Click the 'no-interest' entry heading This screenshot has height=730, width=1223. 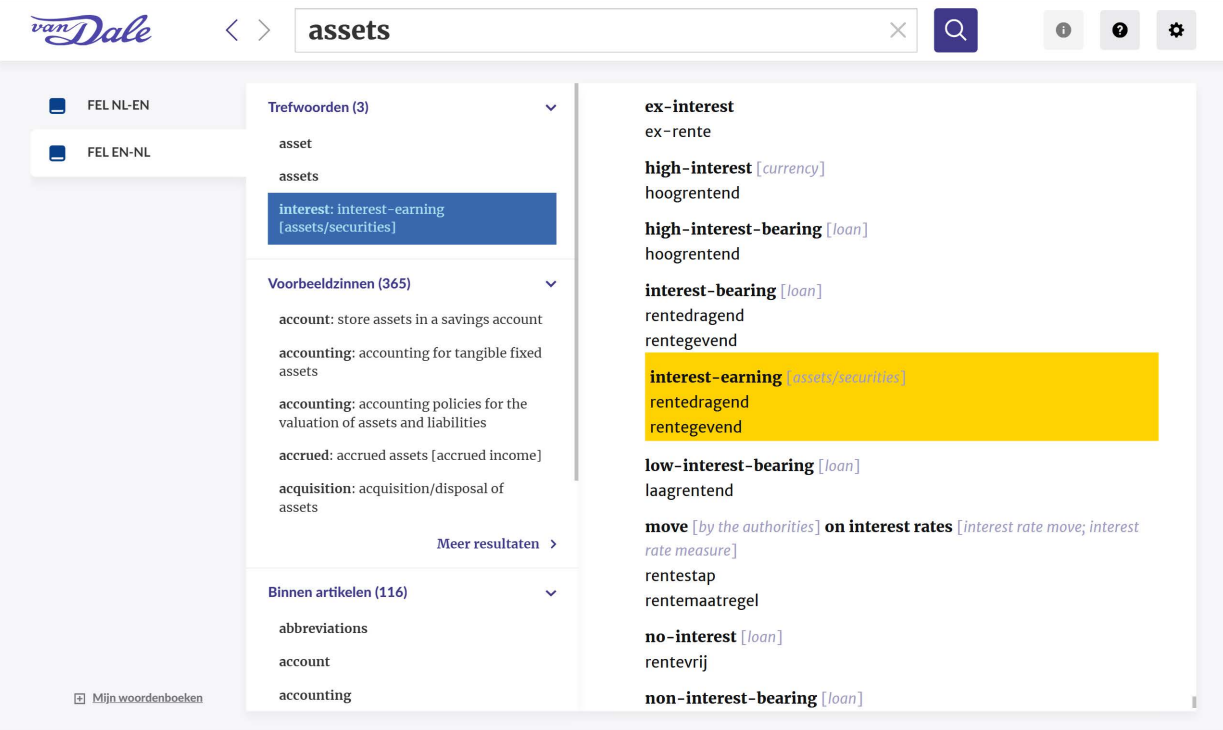click(x=690, y=636)
